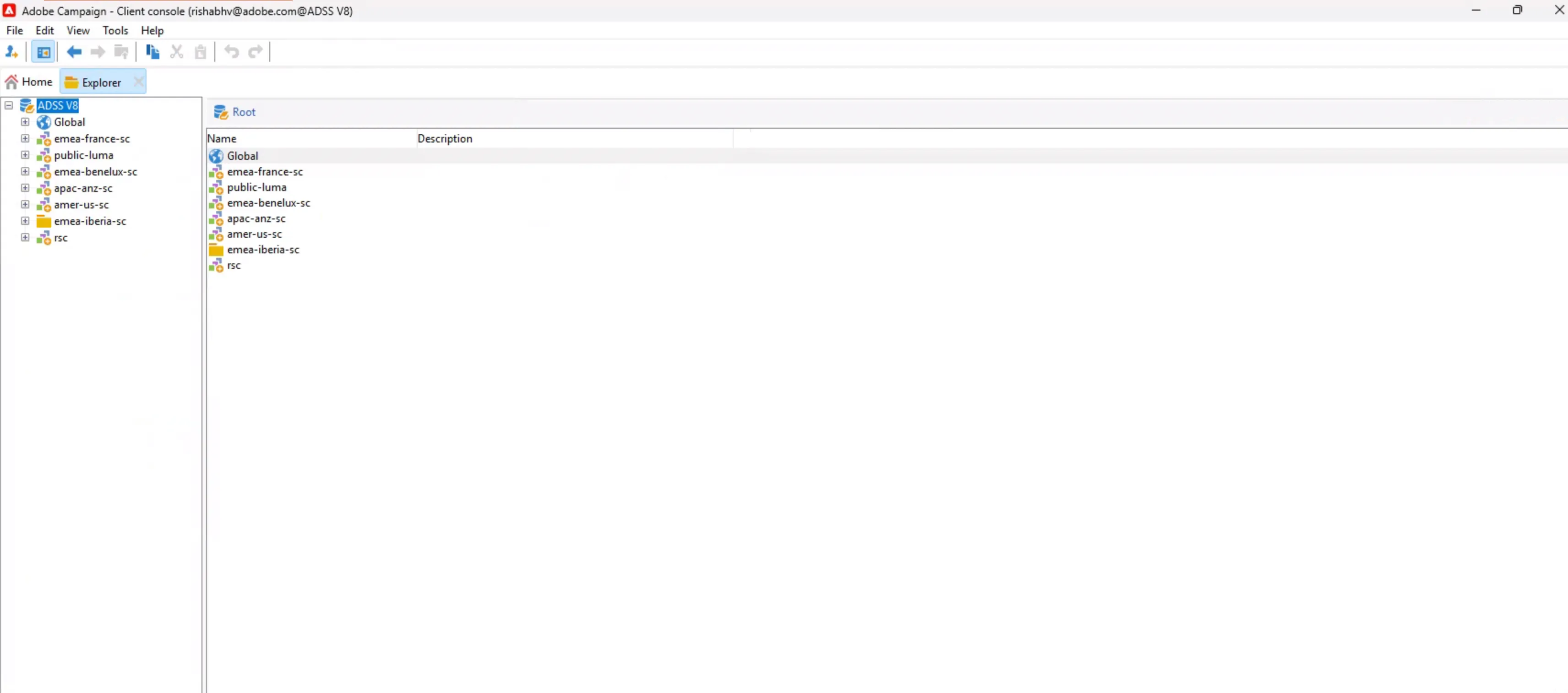Image resolution: width=1568 pixels, height=693 pixels.
Task: Click the Global globe icon in list
Action: point(216,156)
